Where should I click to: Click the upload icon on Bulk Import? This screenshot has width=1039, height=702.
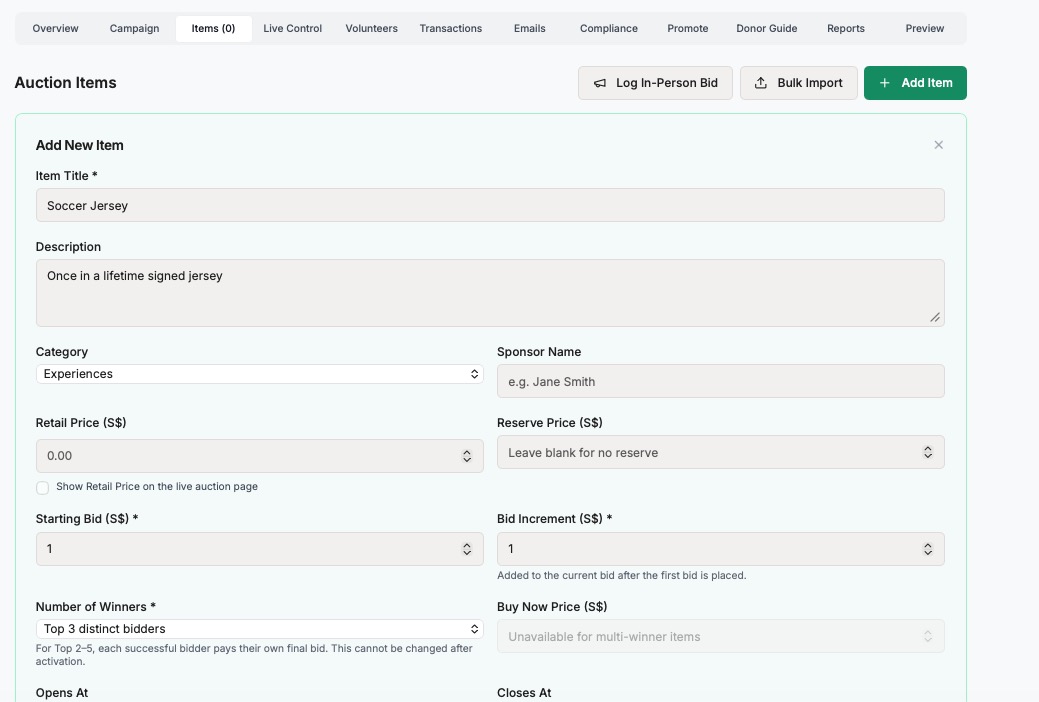coord(761,83)
